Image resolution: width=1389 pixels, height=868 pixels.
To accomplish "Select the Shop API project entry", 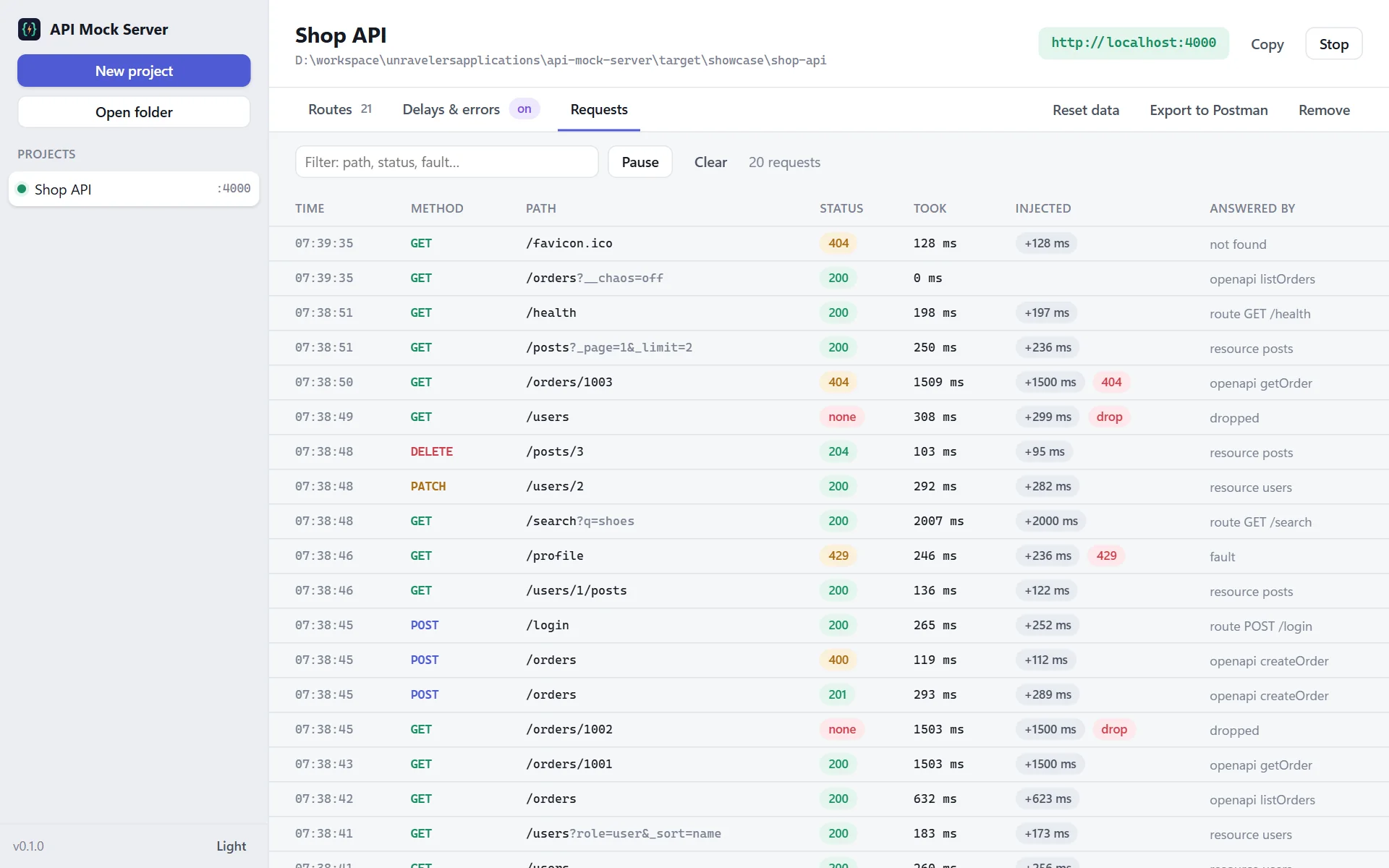I will click(134, 189).
